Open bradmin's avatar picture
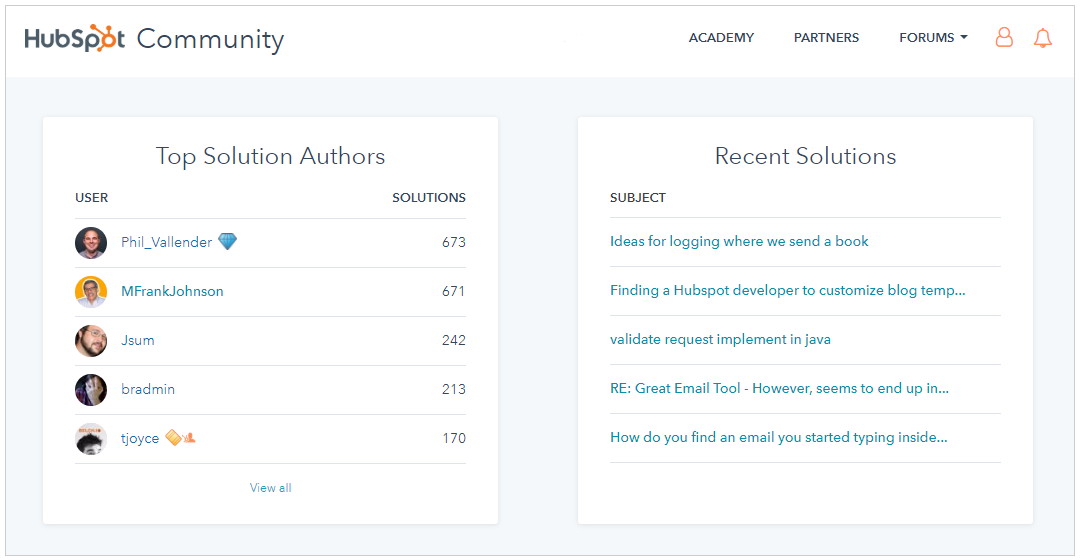Screen dimensions: 1080x560 click(x=91, y=389)
